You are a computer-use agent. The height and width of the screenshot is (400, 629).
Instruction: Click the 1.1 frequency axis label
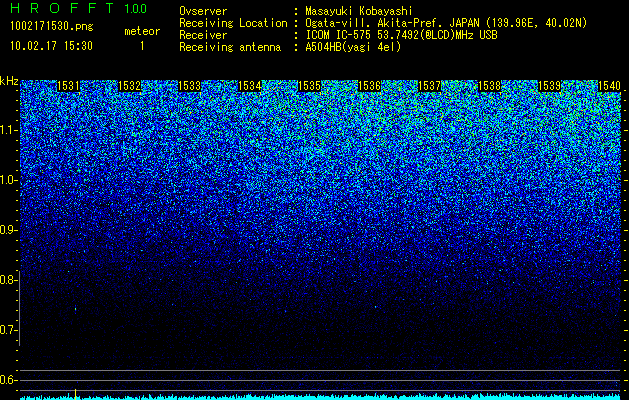coord(8,130)
